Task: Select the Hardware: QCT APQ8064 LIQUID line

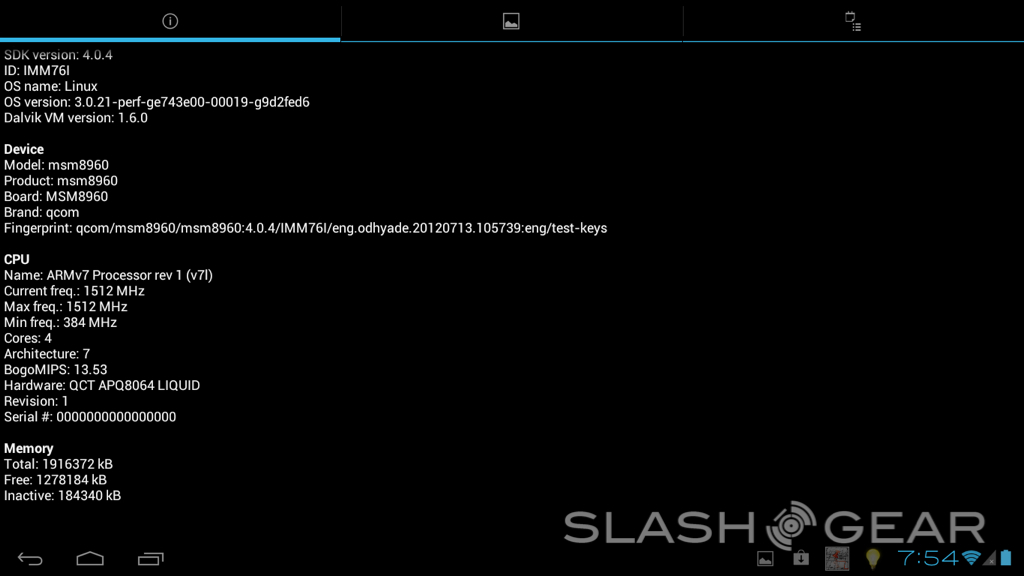Action: [102, 385]
